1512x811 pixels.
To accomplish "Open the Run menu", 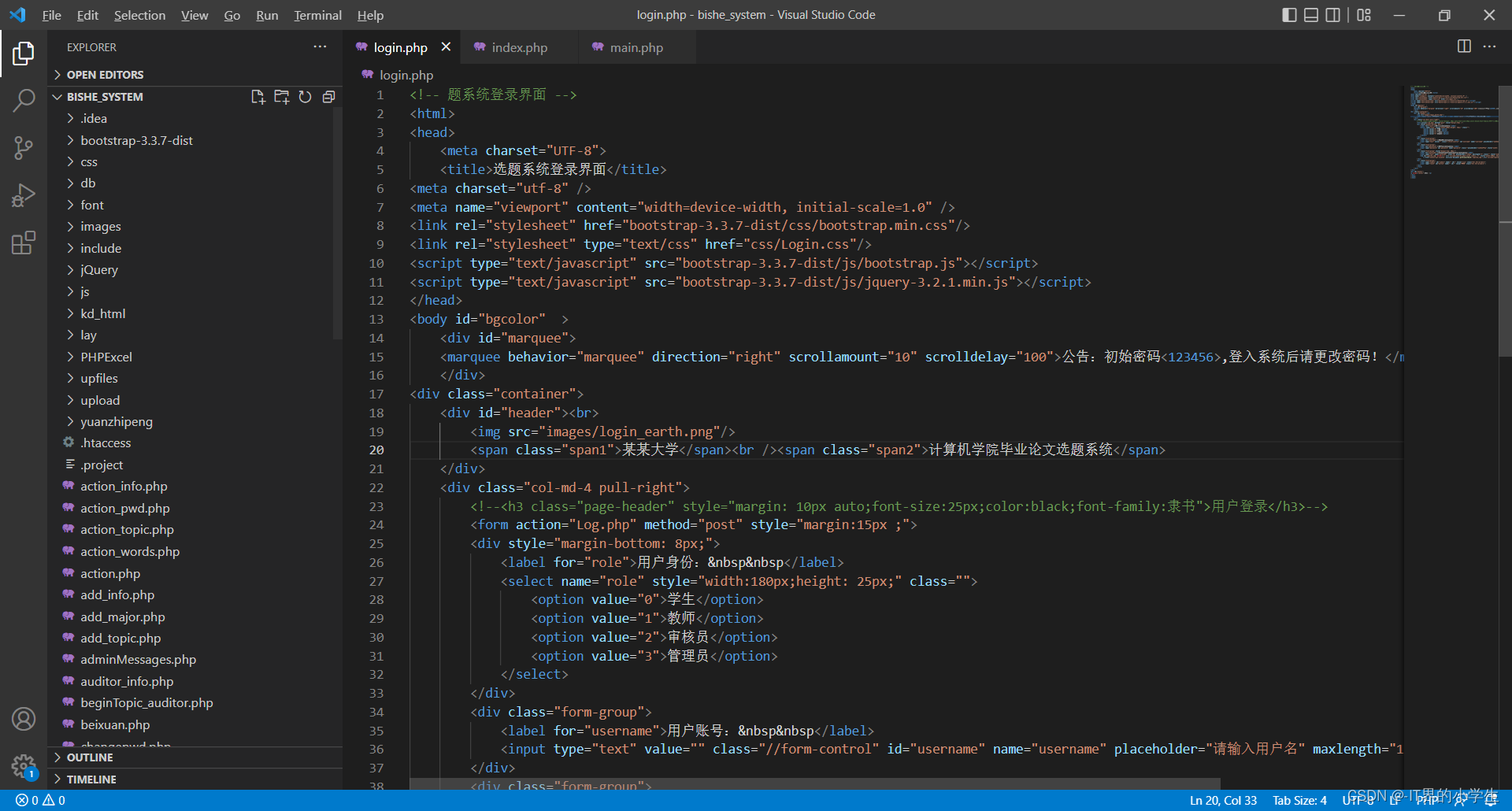I will click(267, 15).
